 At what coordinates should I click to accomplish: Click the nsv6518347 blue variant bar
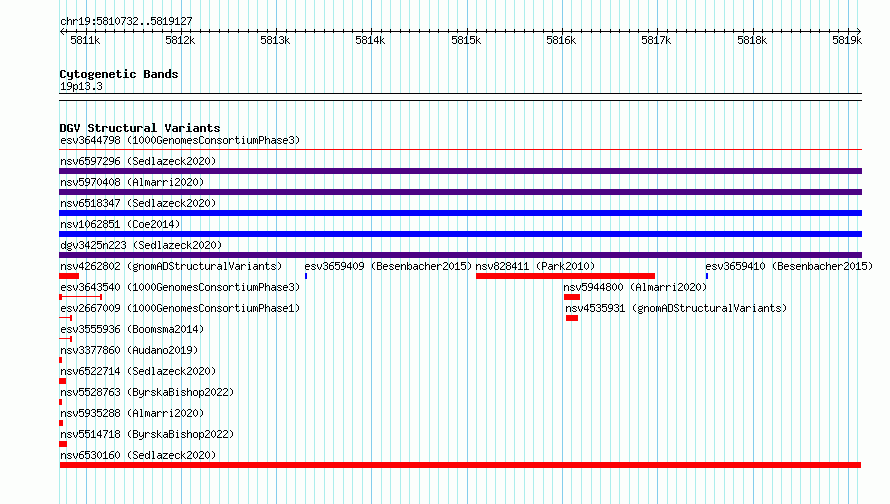pos(460,213)
